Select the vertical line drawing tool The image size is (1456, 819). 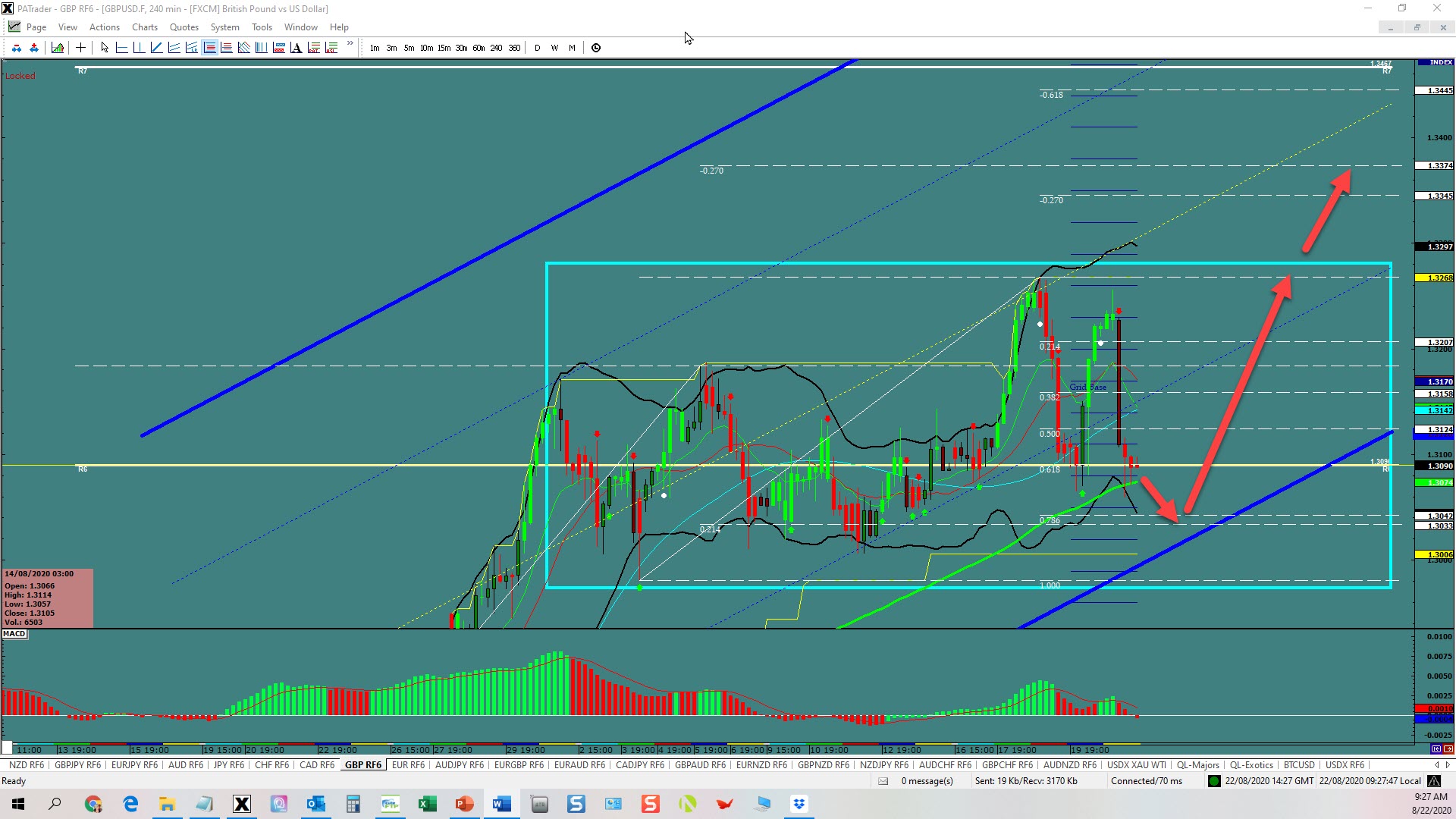tap(139, 48)
